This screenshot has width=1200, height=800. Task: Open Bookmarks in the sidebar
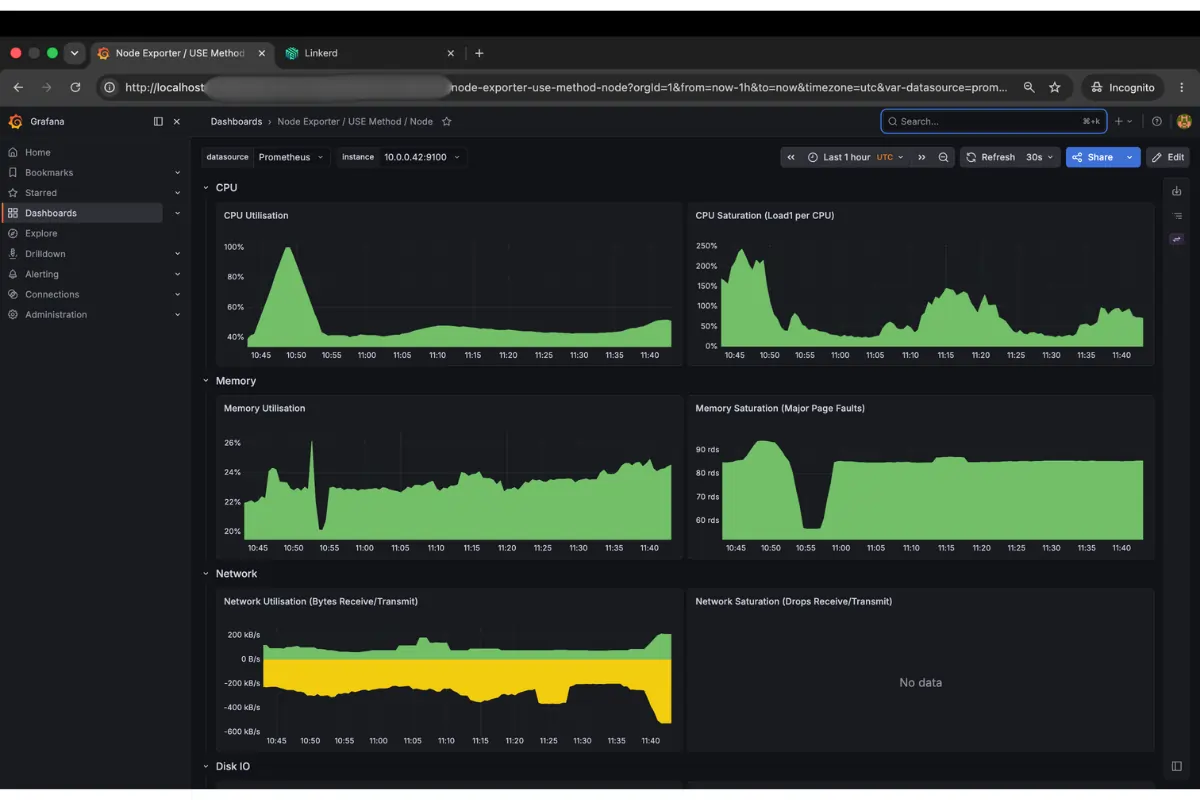49,173
